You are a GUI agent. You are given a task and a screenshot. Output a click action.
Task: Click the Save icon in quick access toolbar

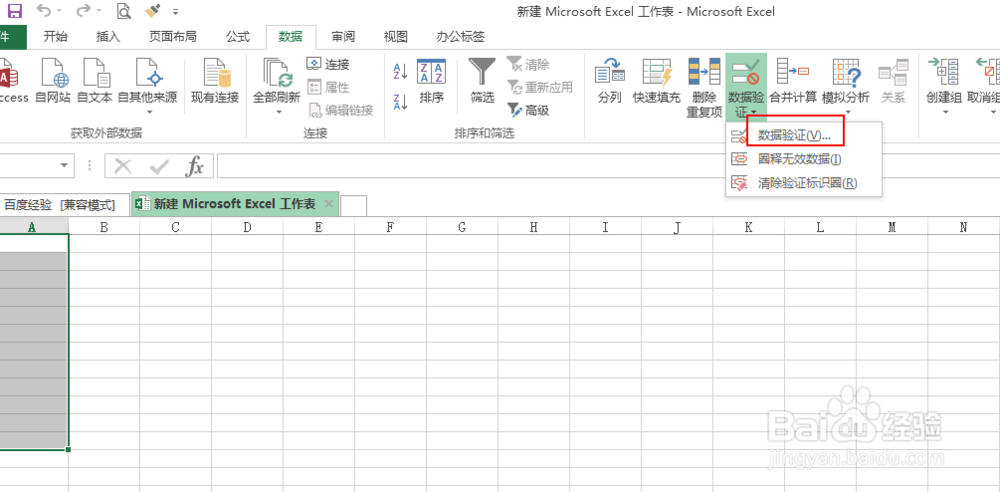14,11
